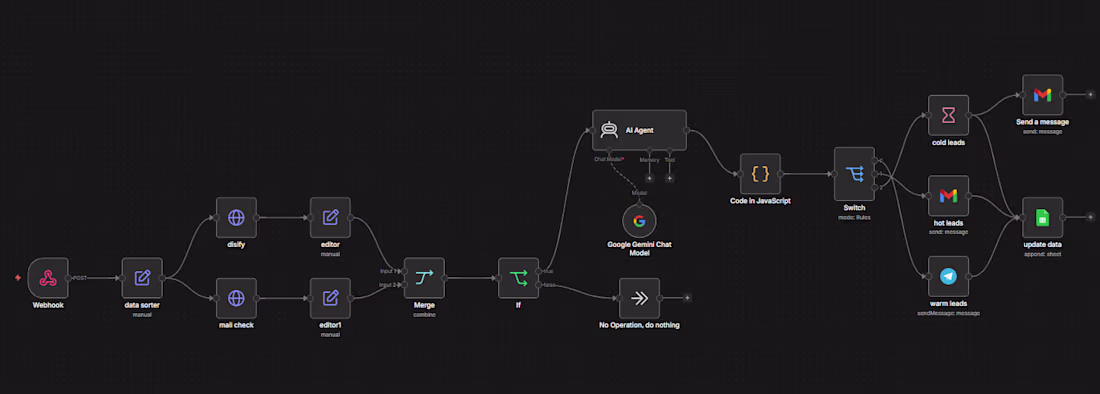The image size is (1100, 394).
Task: Select the Merge node icon
Action: click(424, 278)
